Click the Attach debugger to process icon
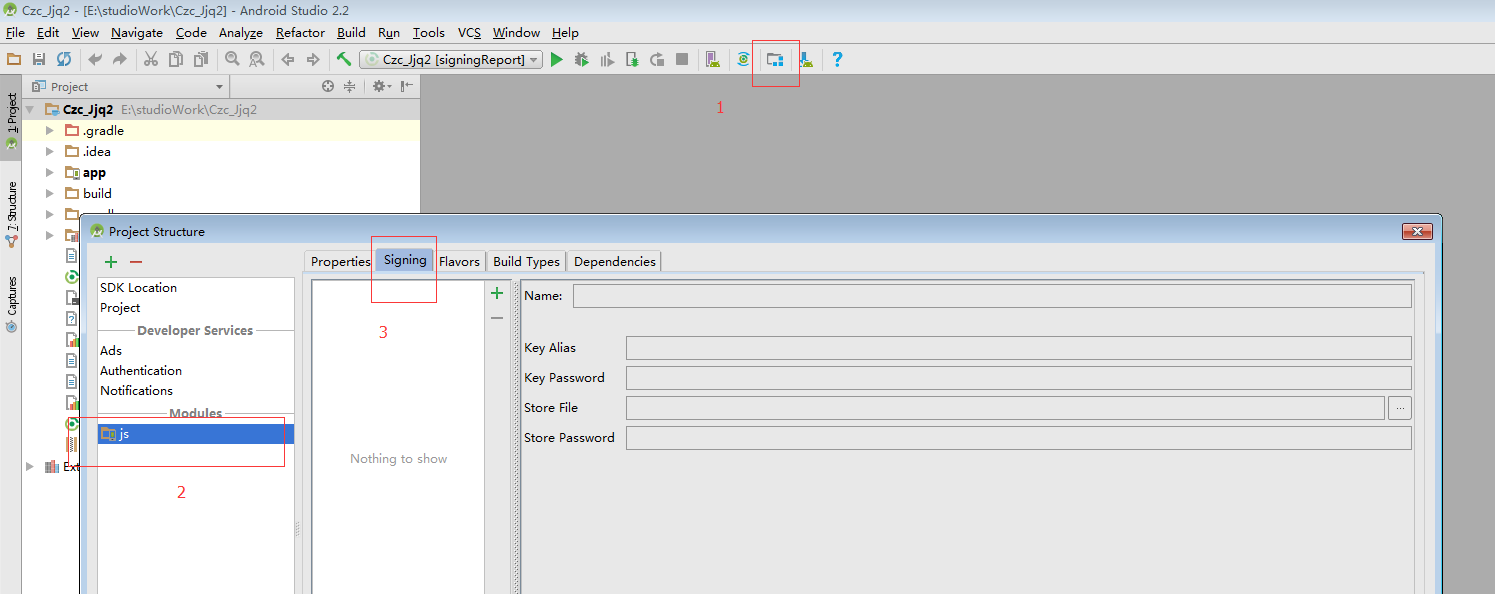 (632, 60)
